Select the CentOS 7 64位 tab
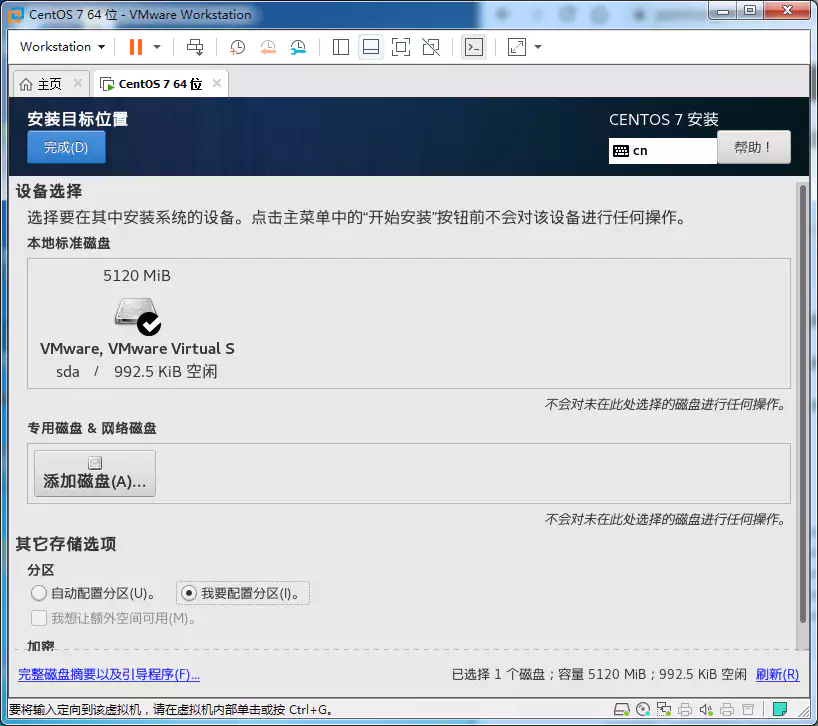Viewport: 818px width, 726px height. pyautogui.click(x=155, y=84)
